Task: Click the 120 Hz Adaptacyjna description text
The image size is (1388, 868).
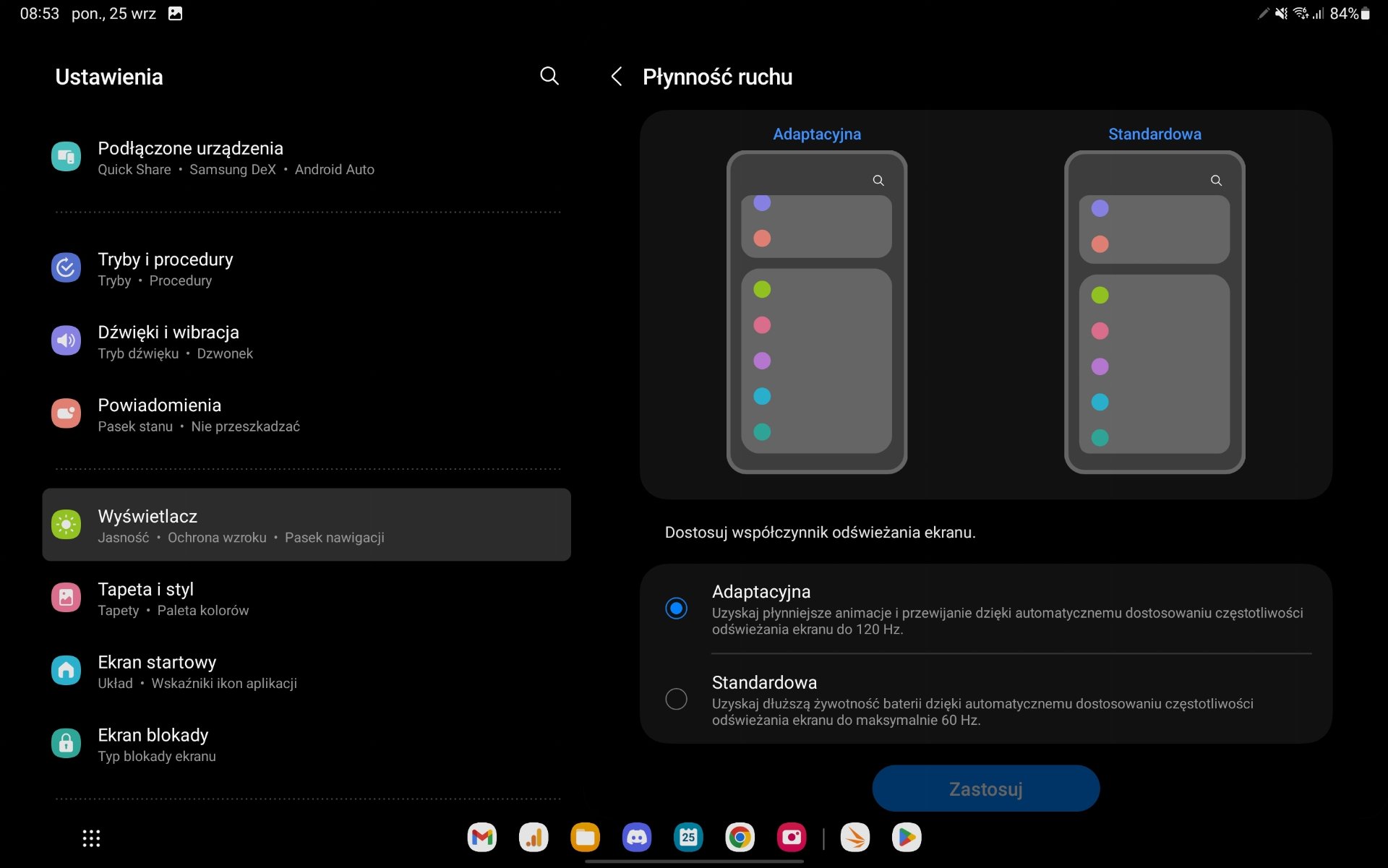Action: [1007, 621]
